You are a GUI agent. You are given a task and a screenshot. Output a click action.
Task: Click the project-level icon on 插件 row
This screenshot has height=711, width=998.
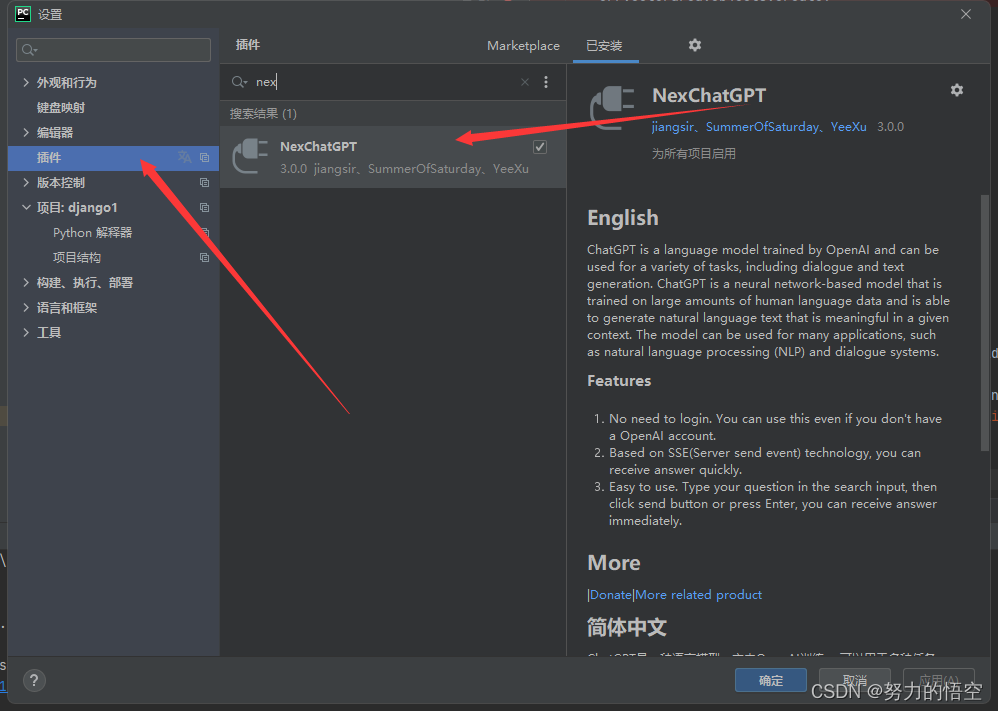click(x=204, y=157)
